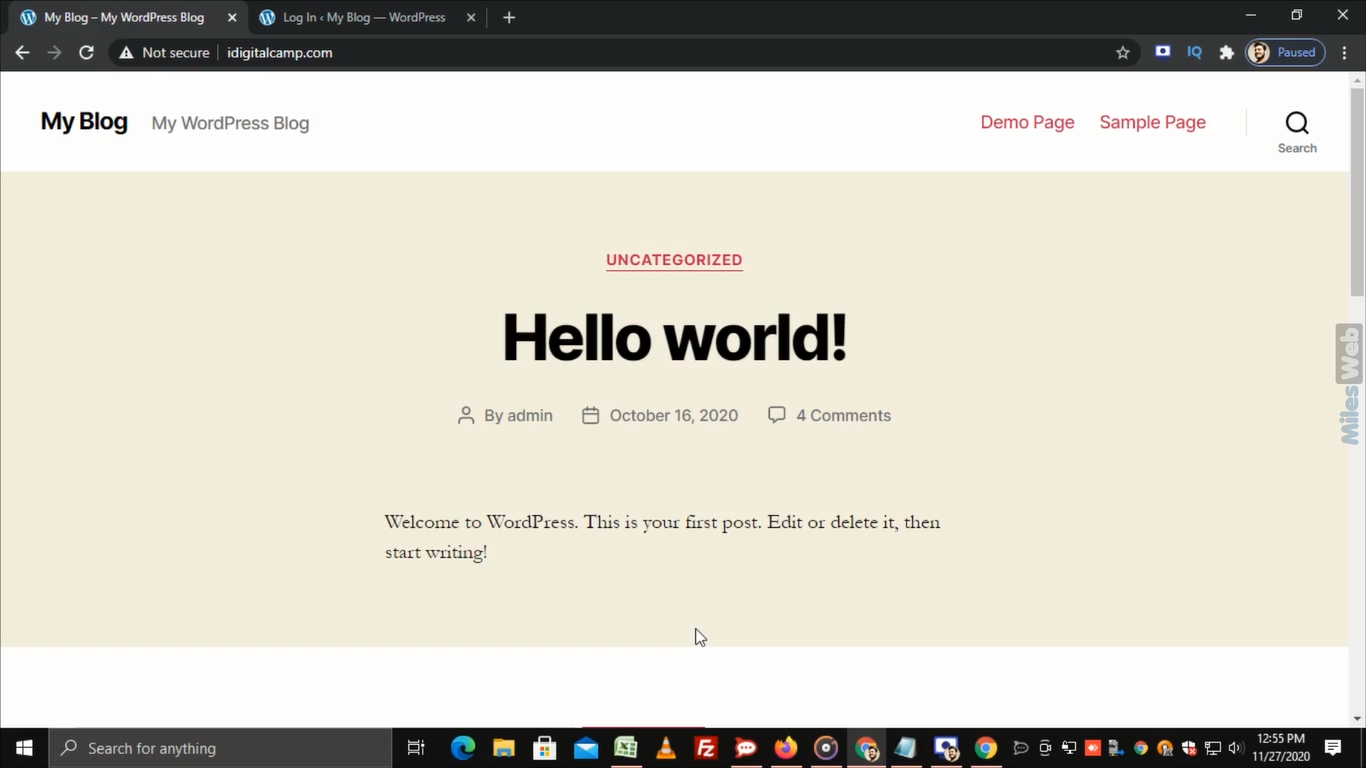Go back using the browser back arrow
The image size is (1366, 768).
tap(22, 53)
